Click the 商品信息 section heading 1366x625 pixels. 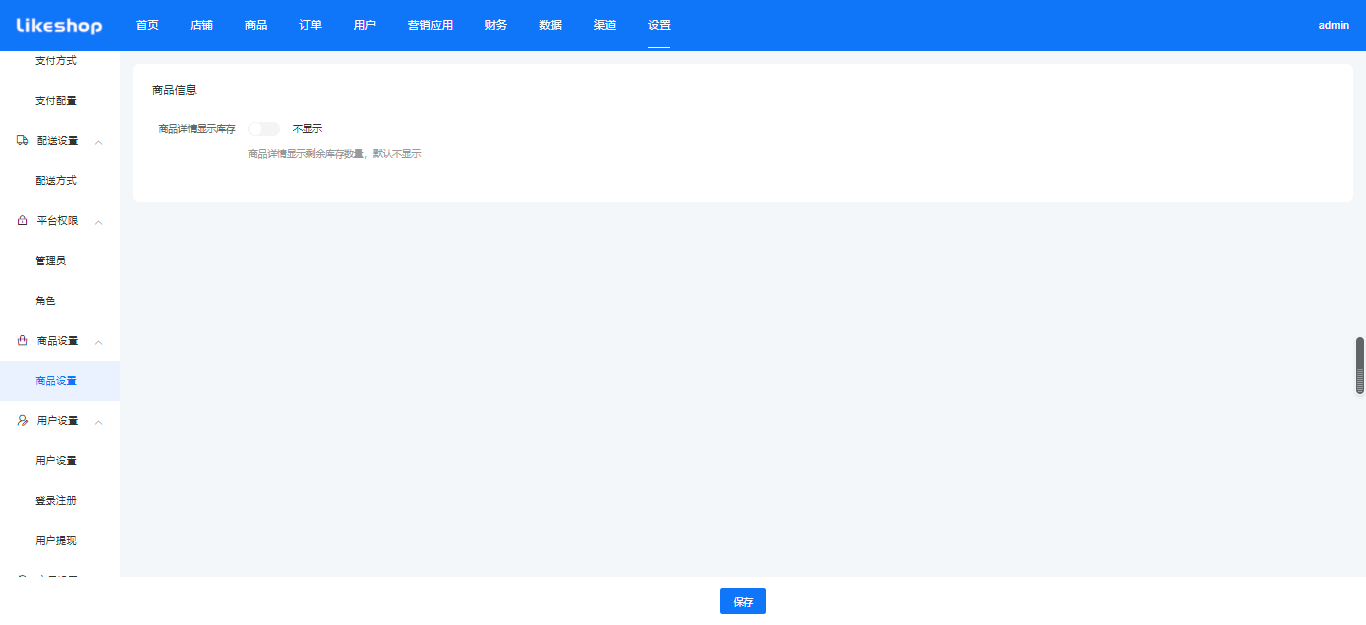point(174,90)
